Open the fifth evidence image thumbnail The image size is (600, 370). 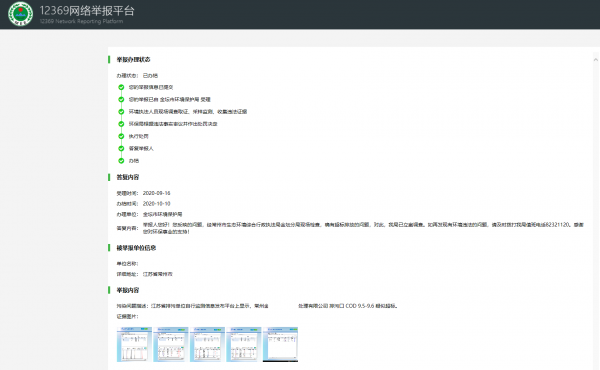point(280,344)
